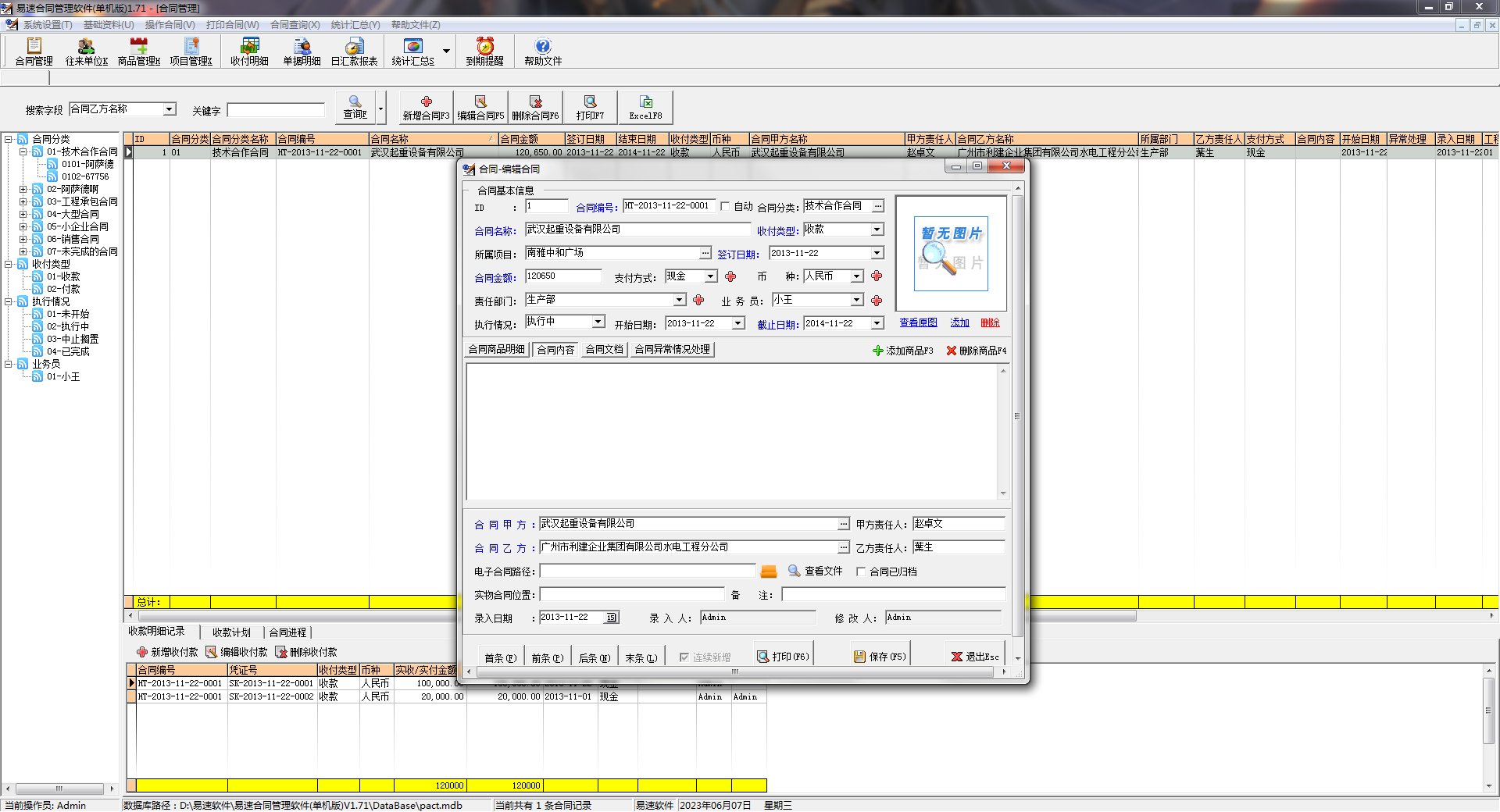Click the orange folder icon beside 电子合同路径
This screenshot has height=812, width=1500.
769,572
